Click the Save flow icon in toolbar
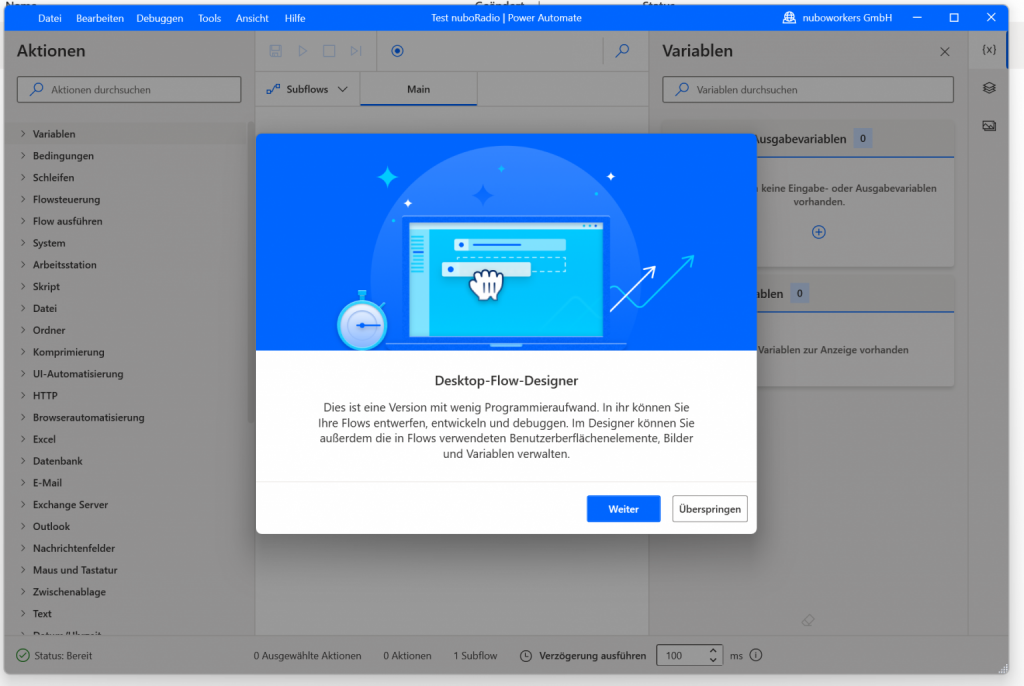The width and height of the screenshot is (1024, 686). tap(276, 51)
